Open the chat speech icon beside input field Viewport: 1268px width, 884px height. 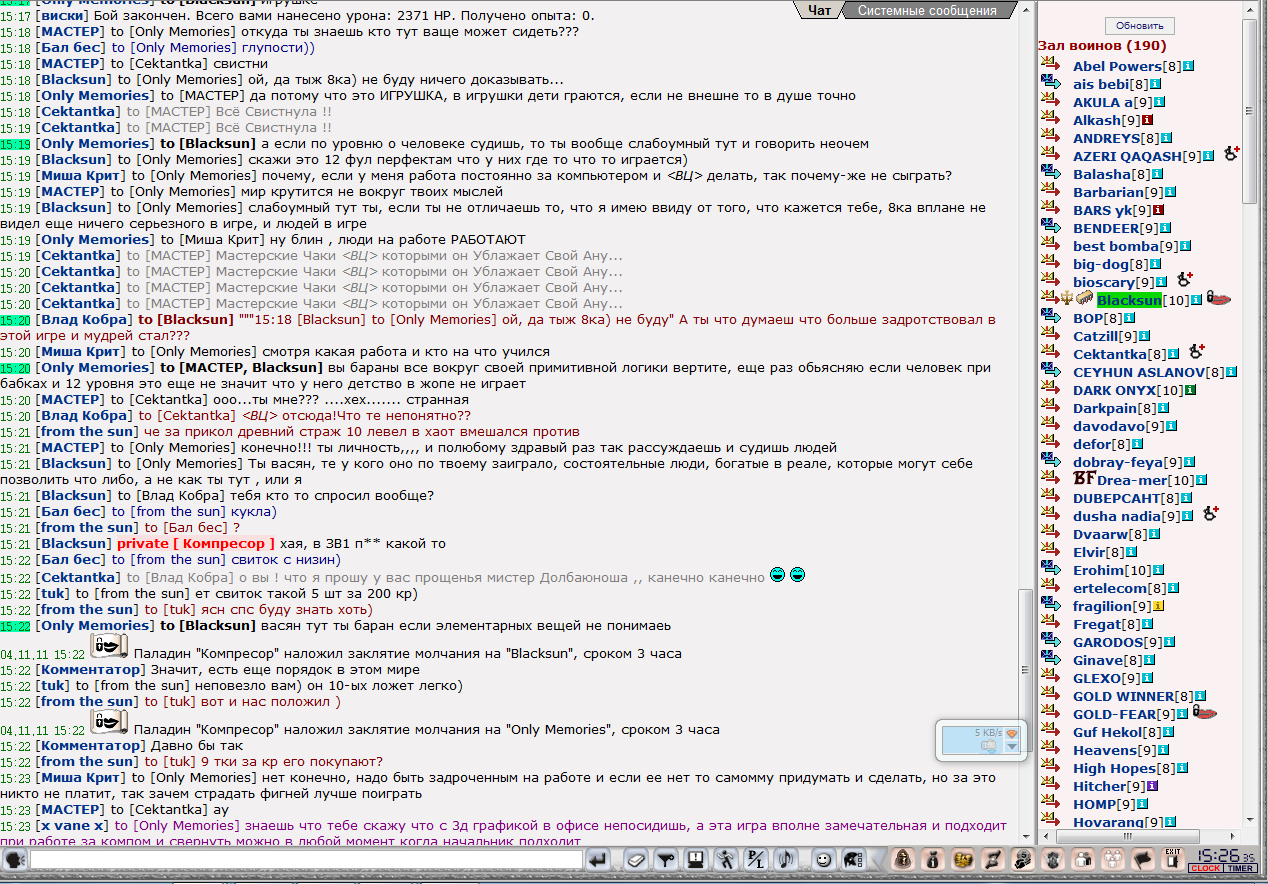pyautogui.click(x=14, y=860)
